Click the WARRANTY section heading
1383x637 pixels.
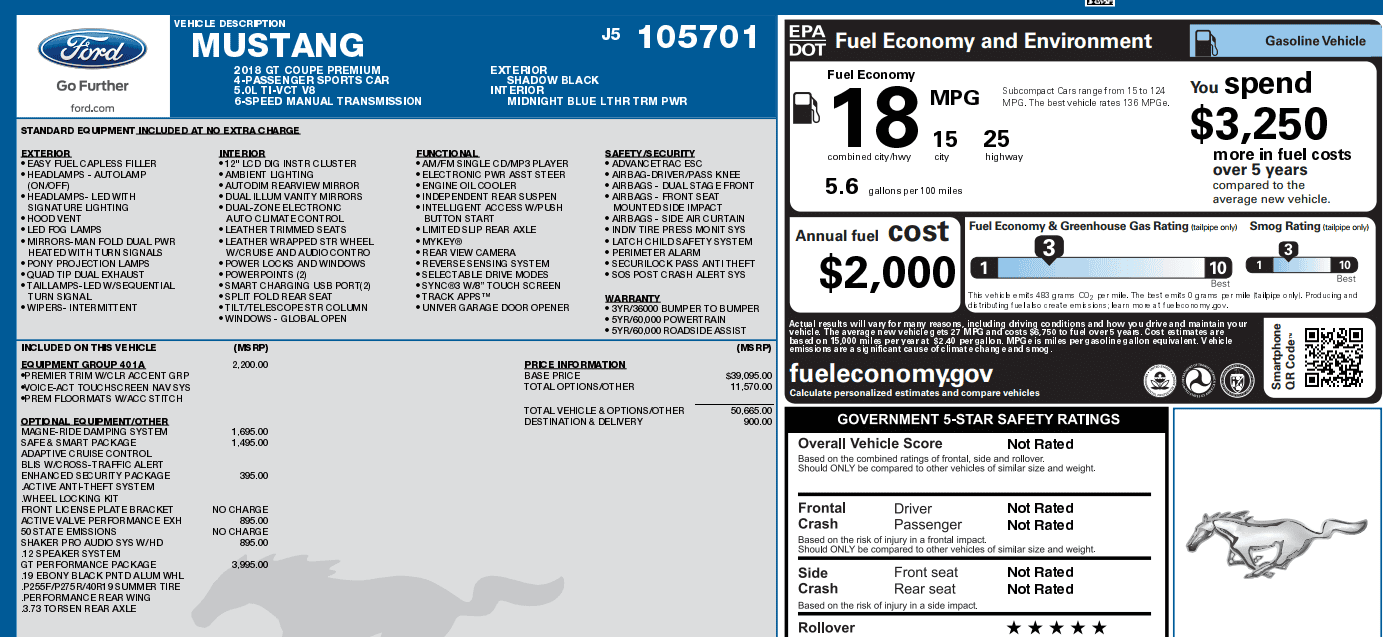(633, 298)
